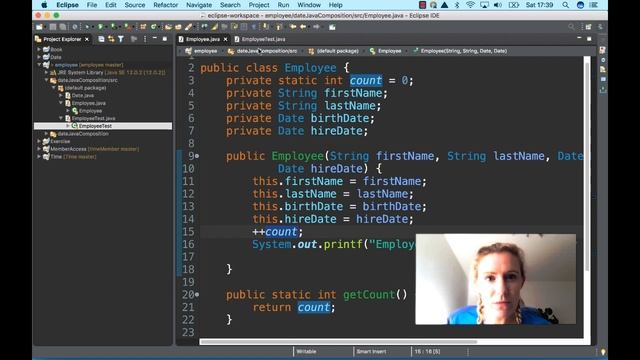Viewport: 640px width, 360px height.
Task: Click fold marker beside line 20
Action: [197, 295]
